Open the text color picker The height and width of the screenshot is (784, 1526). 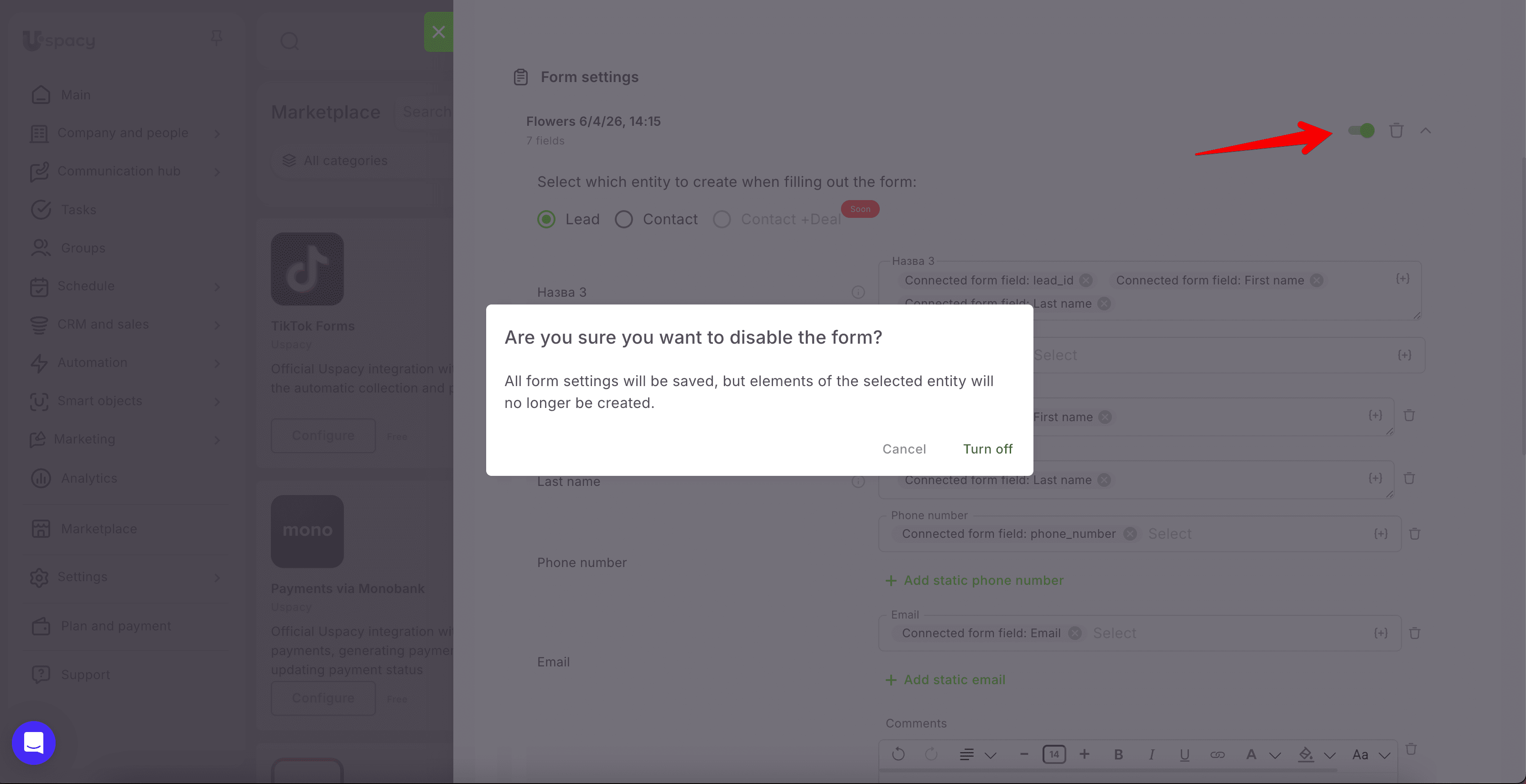pos(1263,754)
